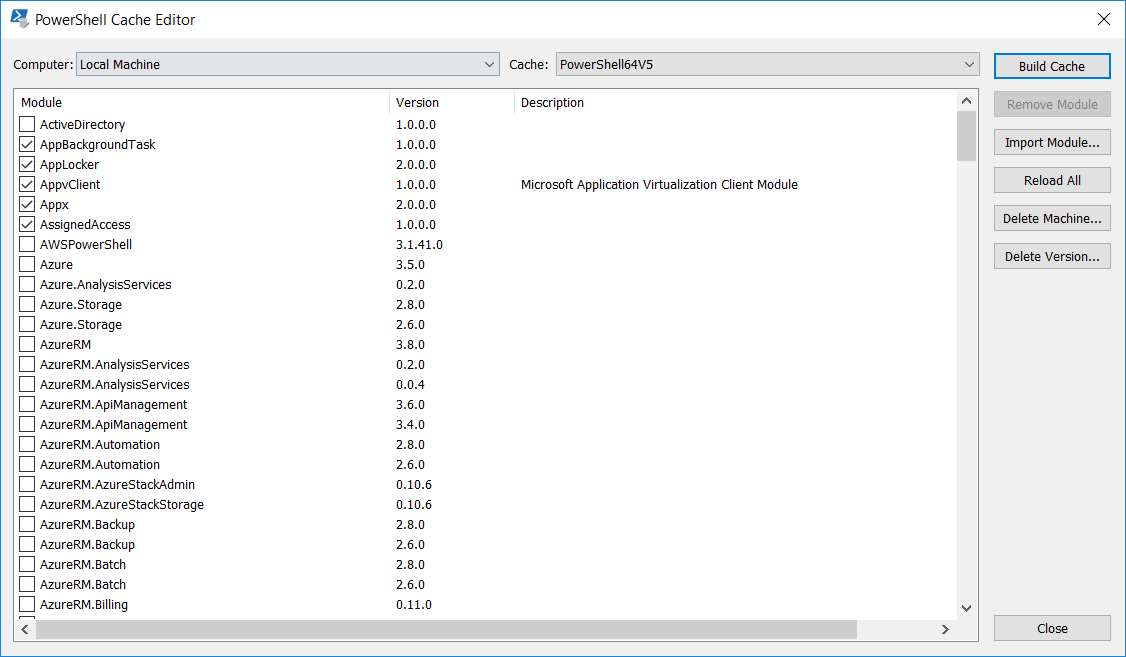The image size is (1126, 657).
Task: Click the horizontal scrollbar right arrow
Action: coord(946,630)
